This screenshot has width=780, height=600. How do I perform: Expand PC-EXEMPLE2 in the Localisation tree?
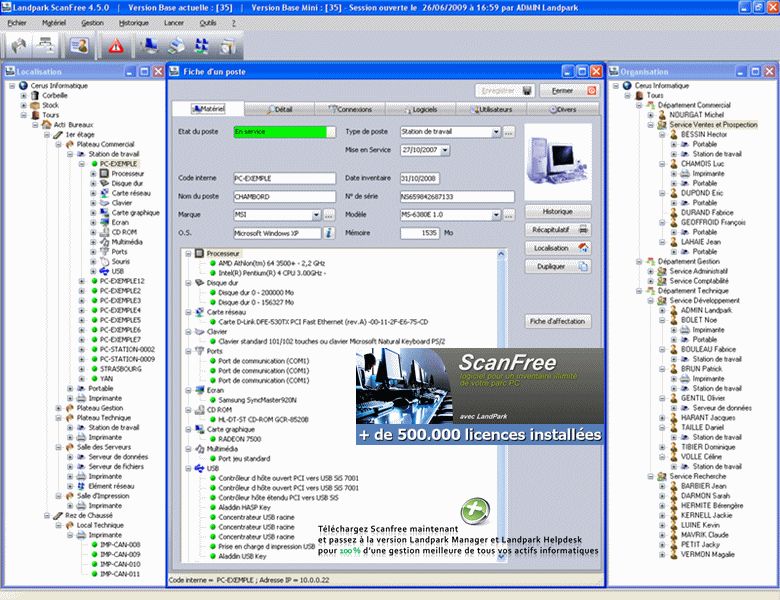click(x=82, y=291)
